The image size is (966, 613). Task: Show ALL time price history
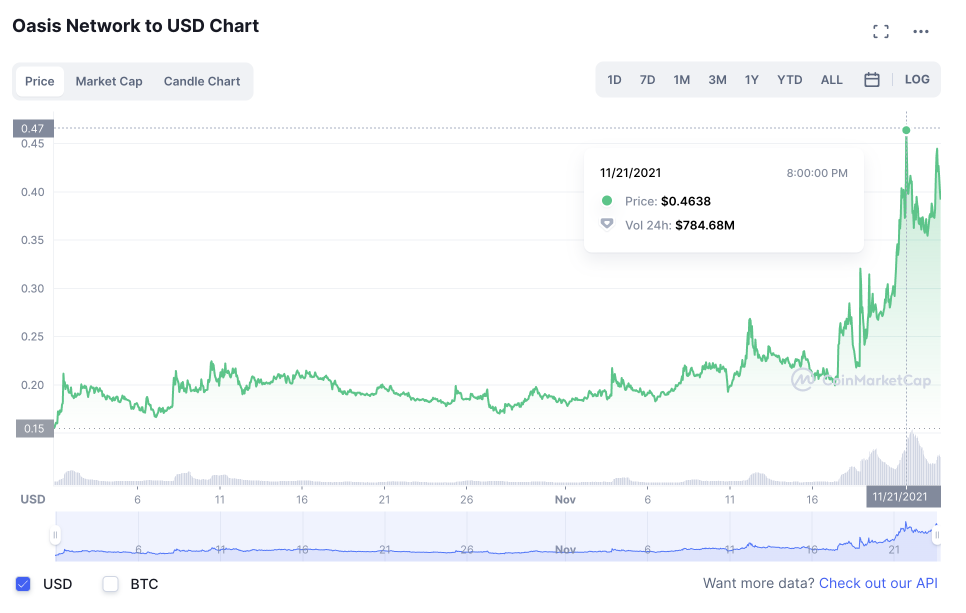pyautogui.click(x=831, y=80)
